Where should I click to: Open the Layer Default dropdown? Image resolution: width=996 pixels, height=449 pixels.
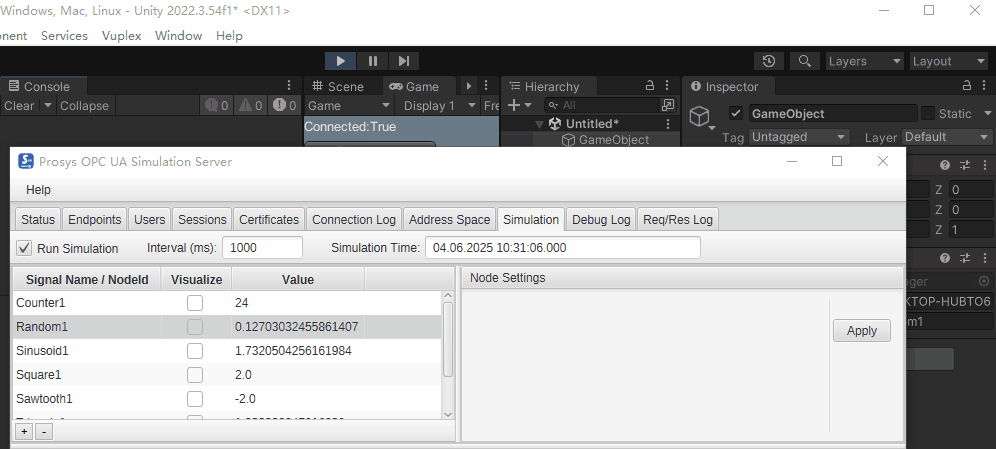coord(947,137)
